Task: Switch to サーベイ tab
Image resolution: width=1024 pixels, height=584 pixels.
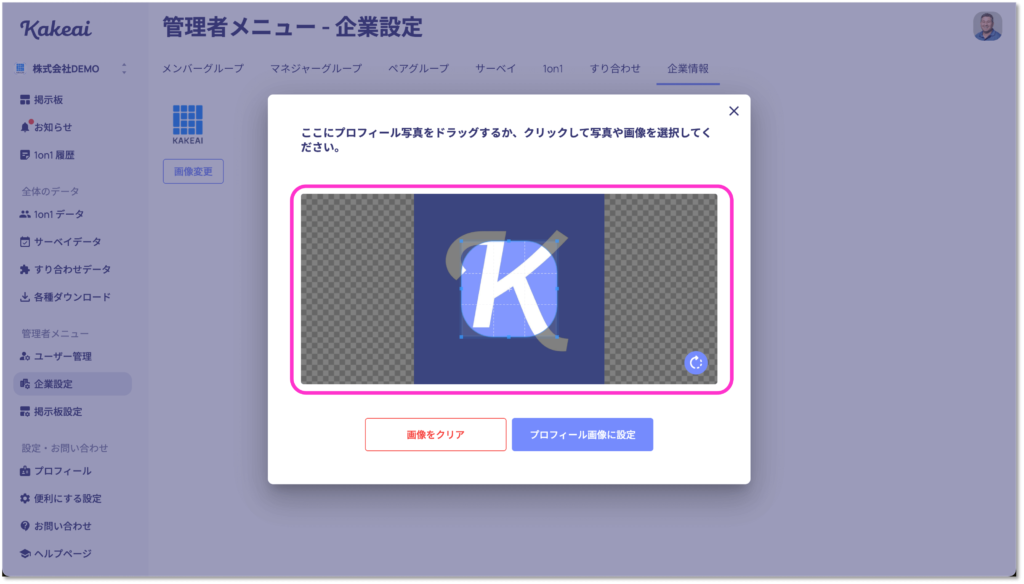Action: [x=496, y=69]
